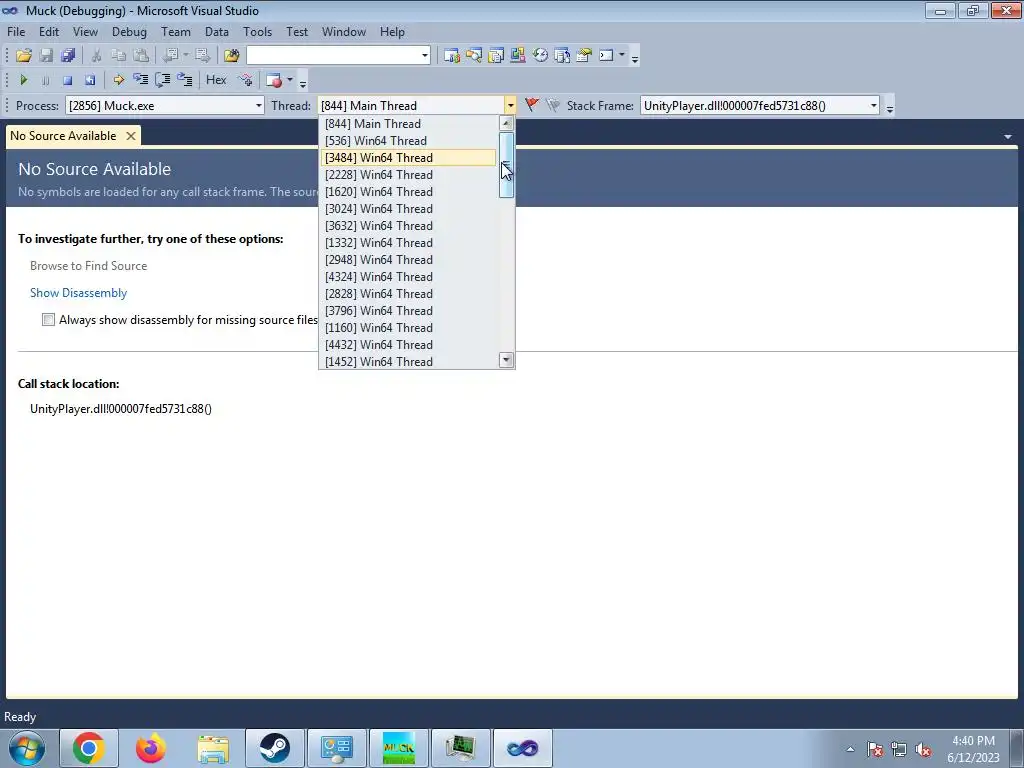Stop debugging with the blue square icon
The width and height of the screenshot is (1024, 768).
67,80
